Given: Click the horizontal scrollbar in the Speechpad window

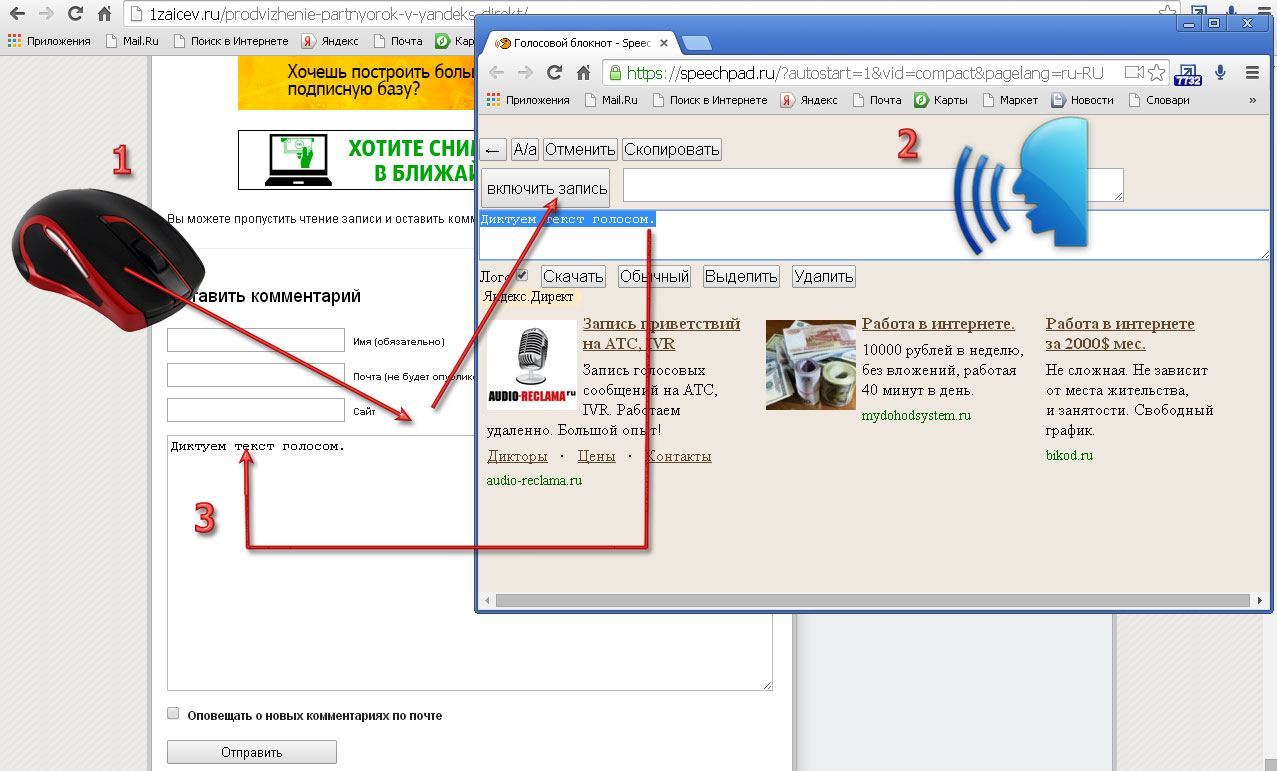Looking at the screenshot, I should coord(870,601).
